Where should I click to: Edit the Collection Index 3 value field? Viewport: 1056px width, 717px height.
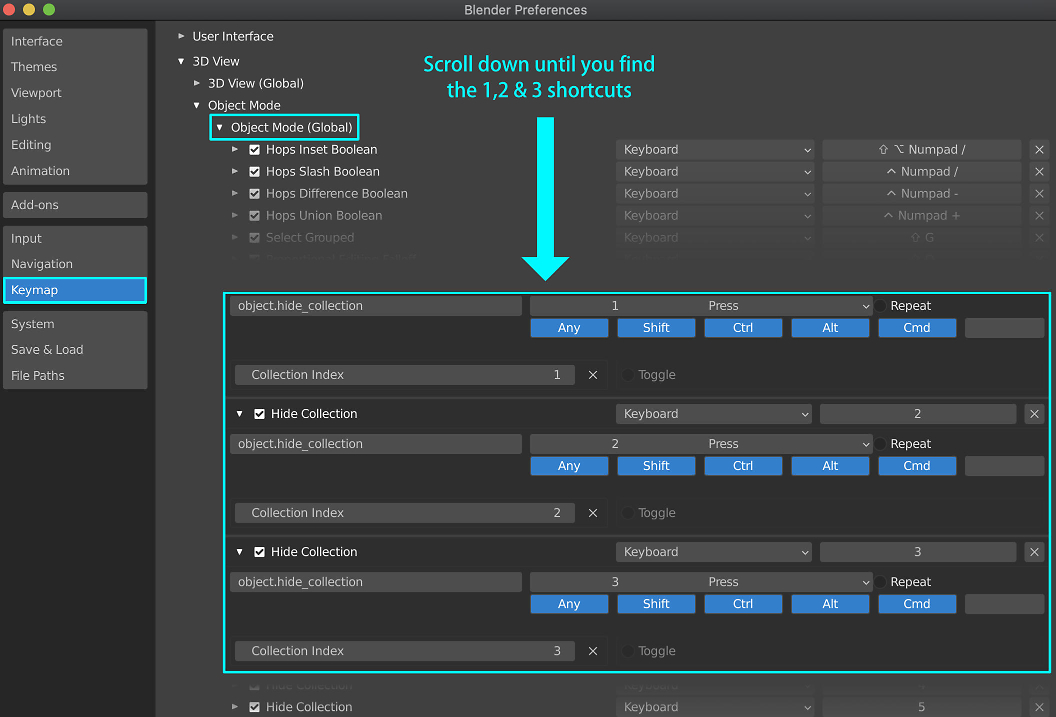tap(405, 651)
